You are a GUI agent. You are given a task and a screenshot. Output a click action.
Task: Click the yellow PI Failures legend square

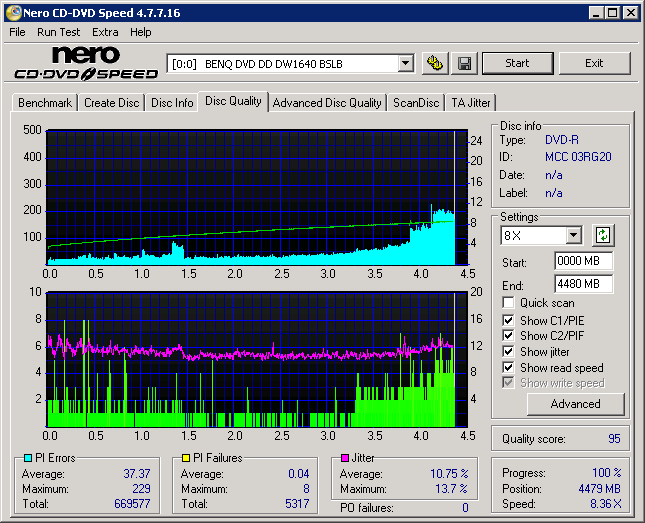[185, 458]
